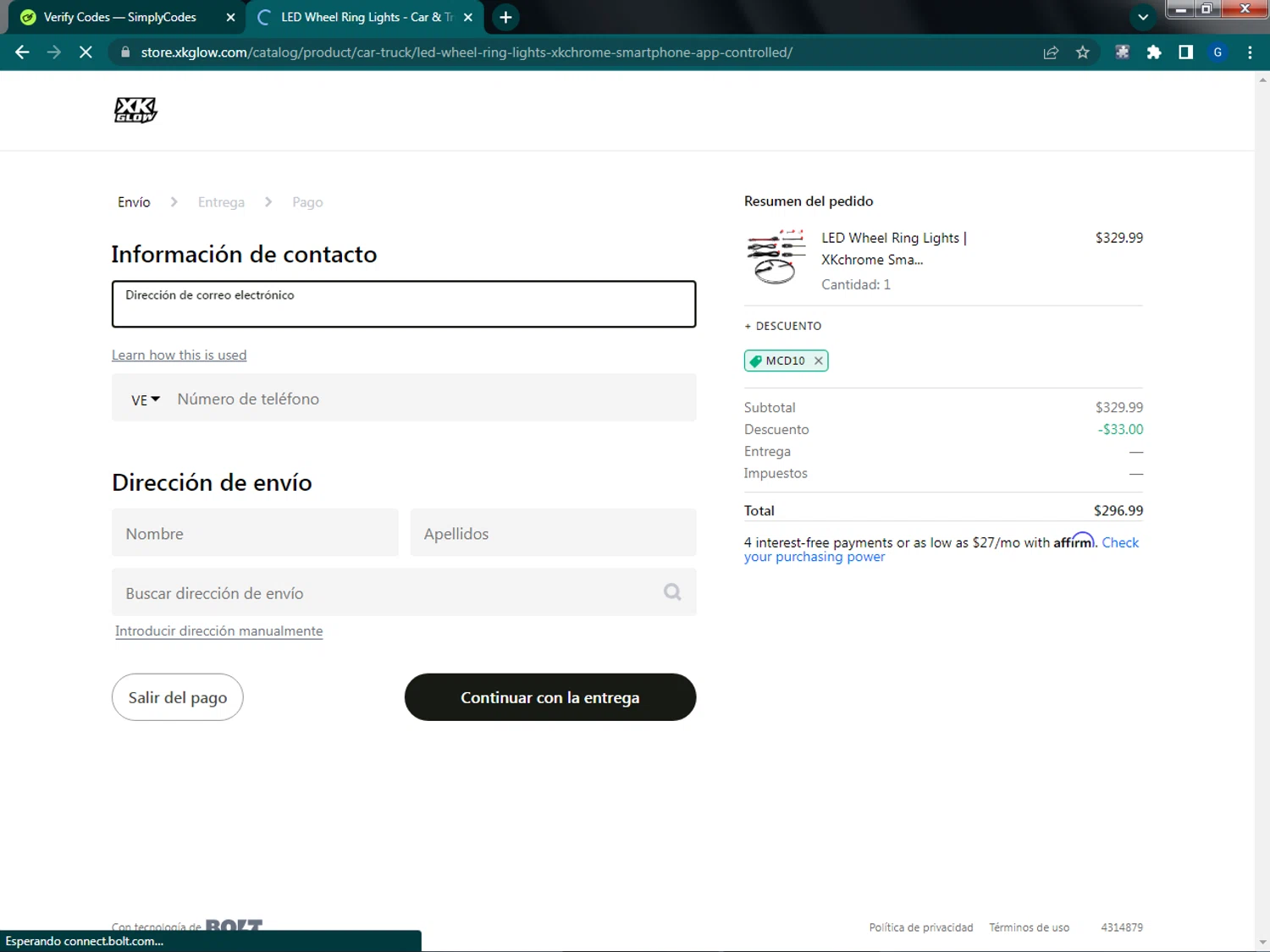Focus the Buscar dirección de envío field
This screenshot has height=952, width=1270.
(404, 592)
